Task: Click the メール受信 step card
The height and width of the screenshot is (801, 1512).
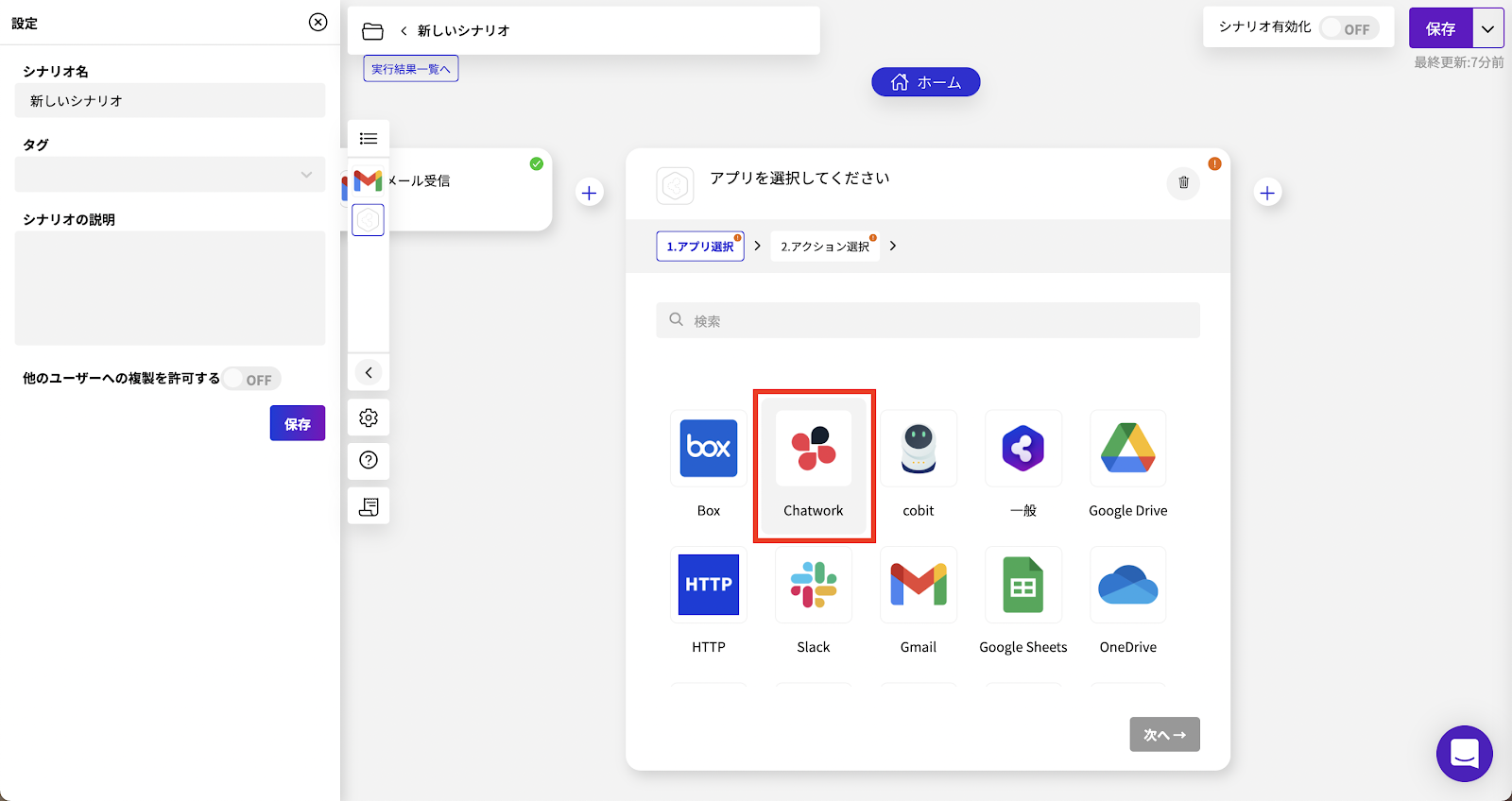Action: [x=471, y=189]
